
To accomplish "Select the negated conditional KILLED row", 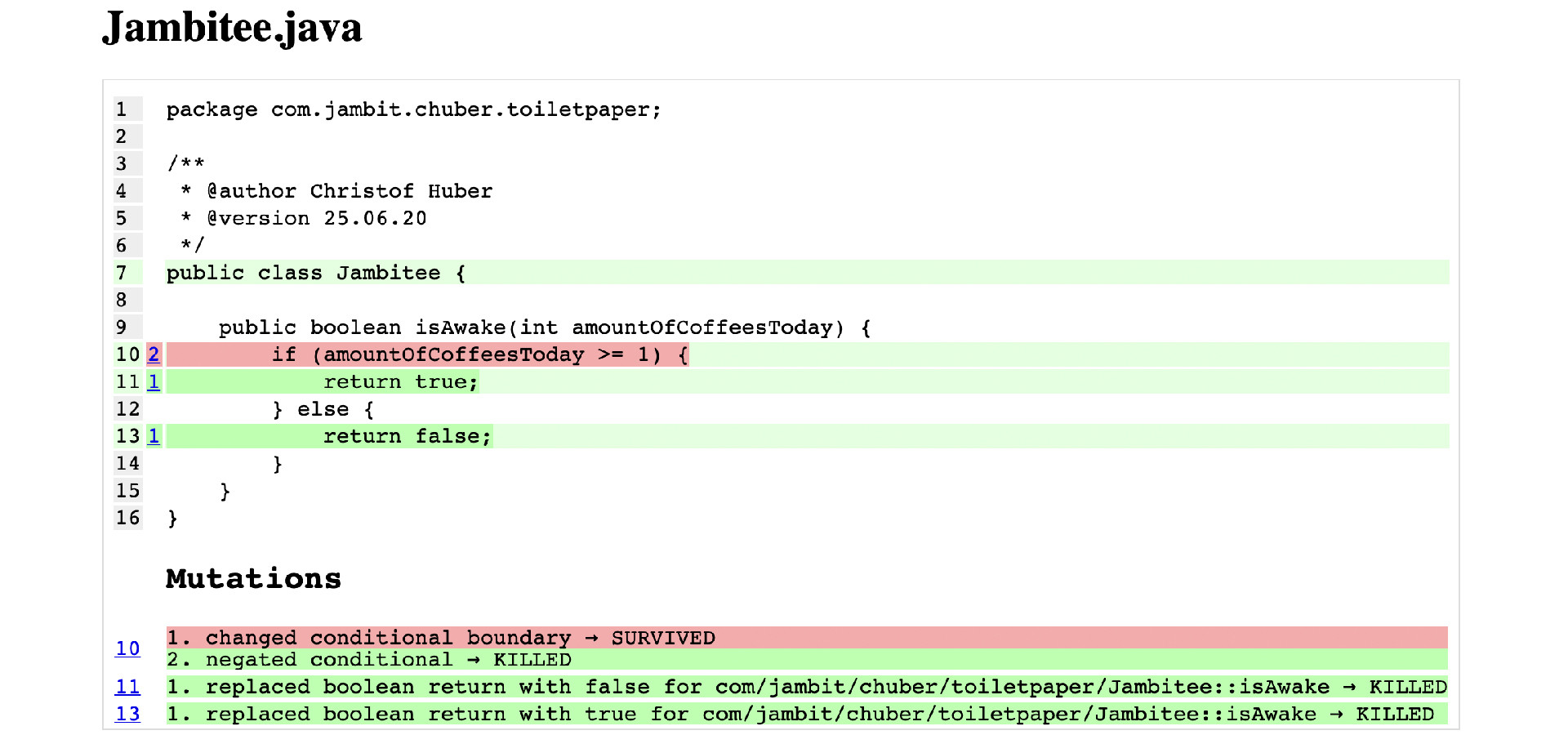I will click(x=369, y=660).
